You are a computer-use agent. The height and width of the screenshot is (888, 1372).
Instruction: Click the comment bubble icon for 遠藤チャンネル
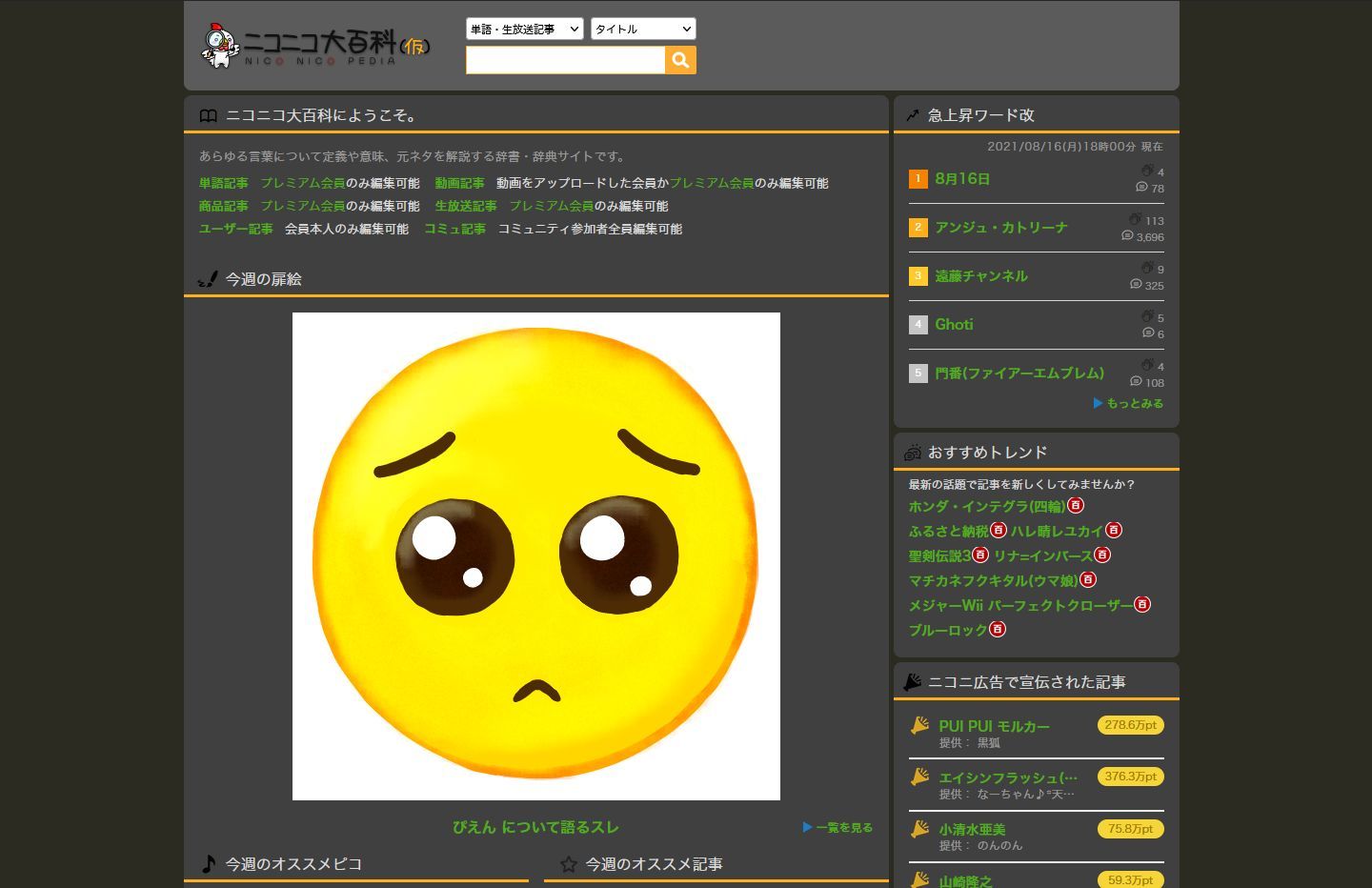(1136, 284)
